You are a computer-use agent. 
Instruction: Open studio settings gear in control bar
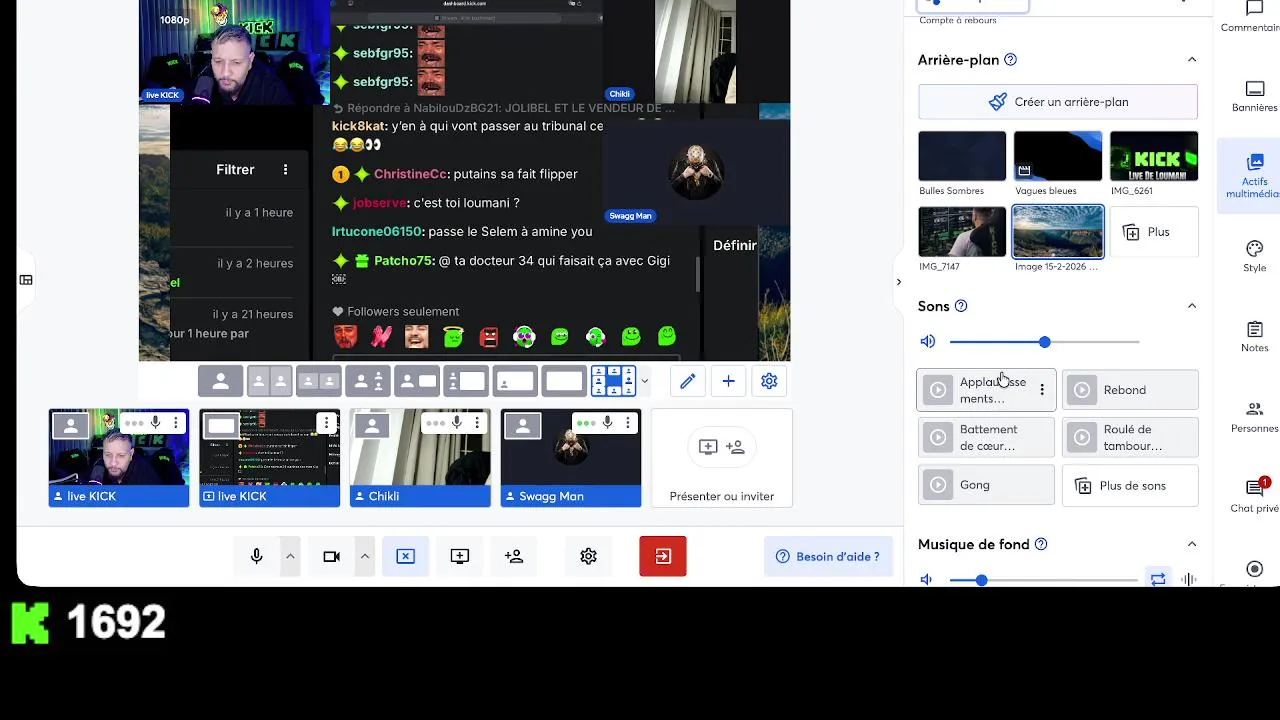click(588, 556)
